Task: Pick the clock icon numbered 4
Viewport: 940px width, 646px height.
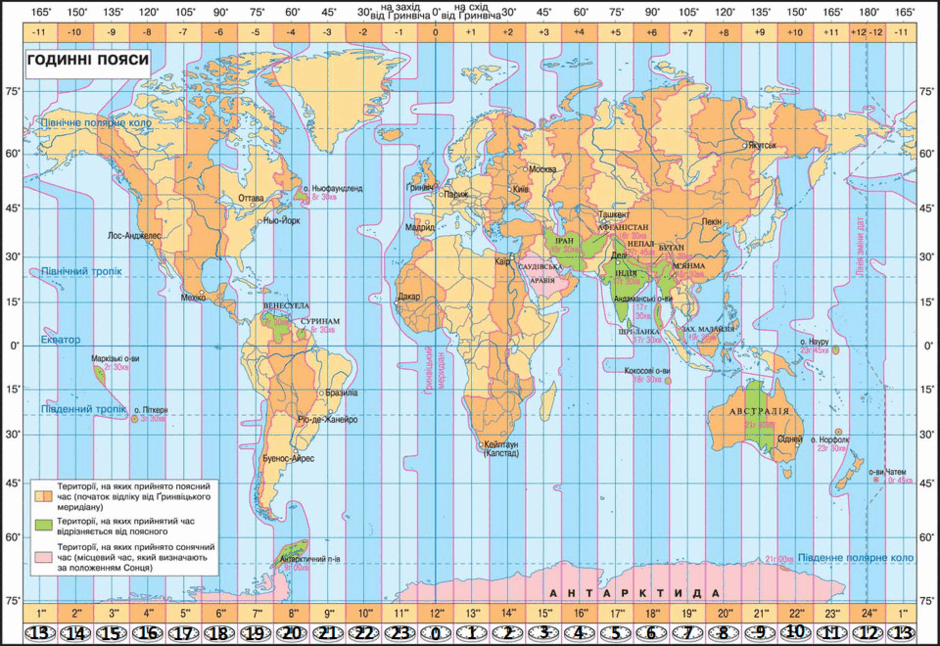Action: coord(580,633)
